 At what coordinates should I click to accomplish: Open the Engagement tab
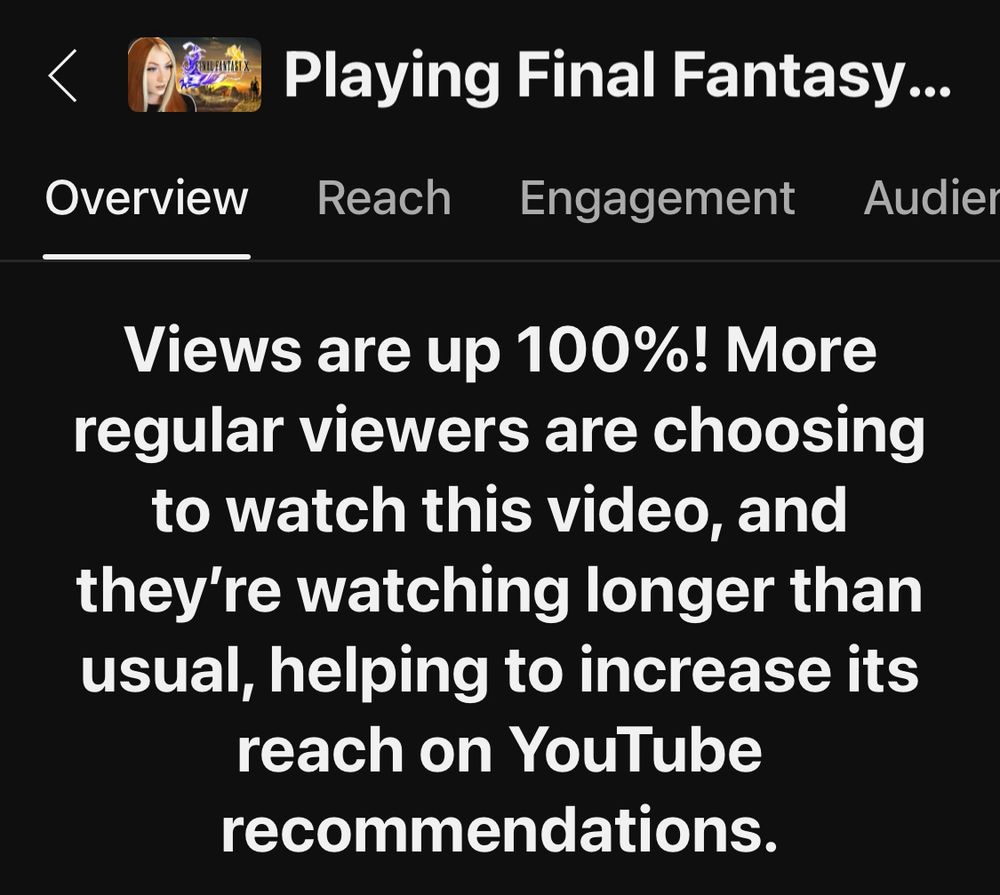click(657, 199)
